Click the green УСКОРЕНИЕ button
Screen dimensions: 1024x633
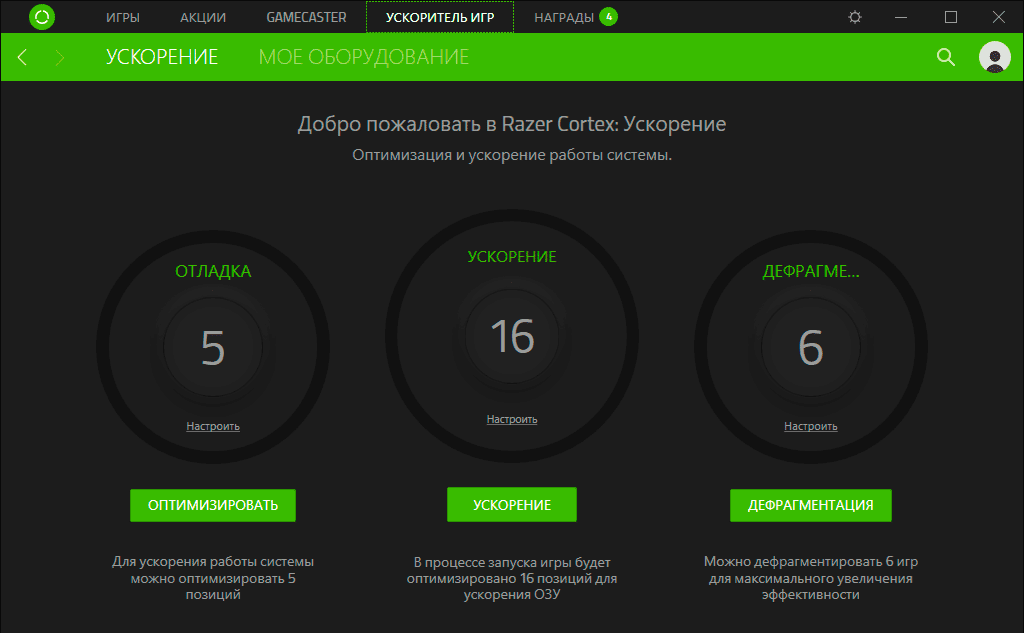coord(512,505)
